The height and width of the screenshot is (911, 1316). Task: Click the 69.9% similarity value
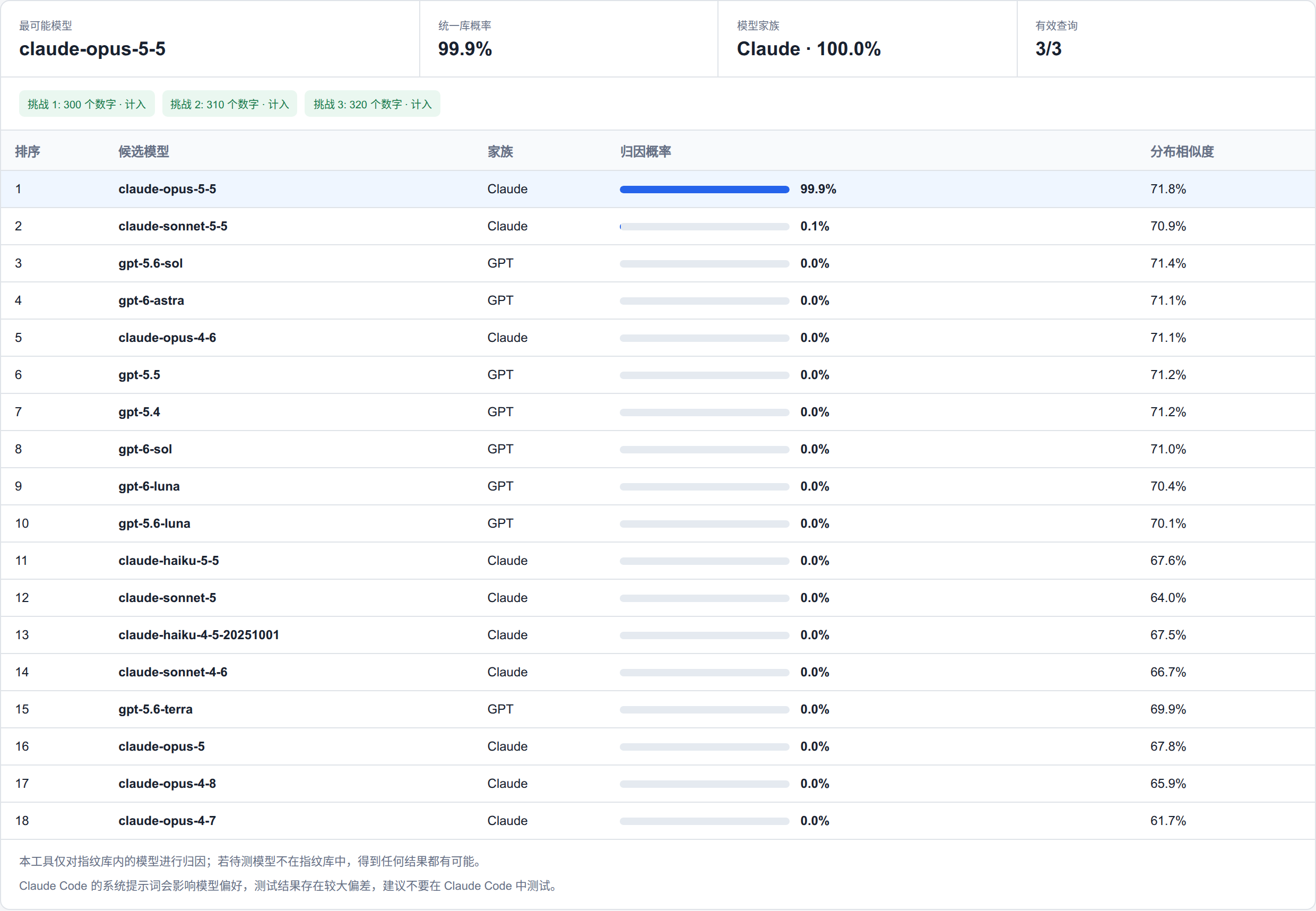click(1168, 708)
